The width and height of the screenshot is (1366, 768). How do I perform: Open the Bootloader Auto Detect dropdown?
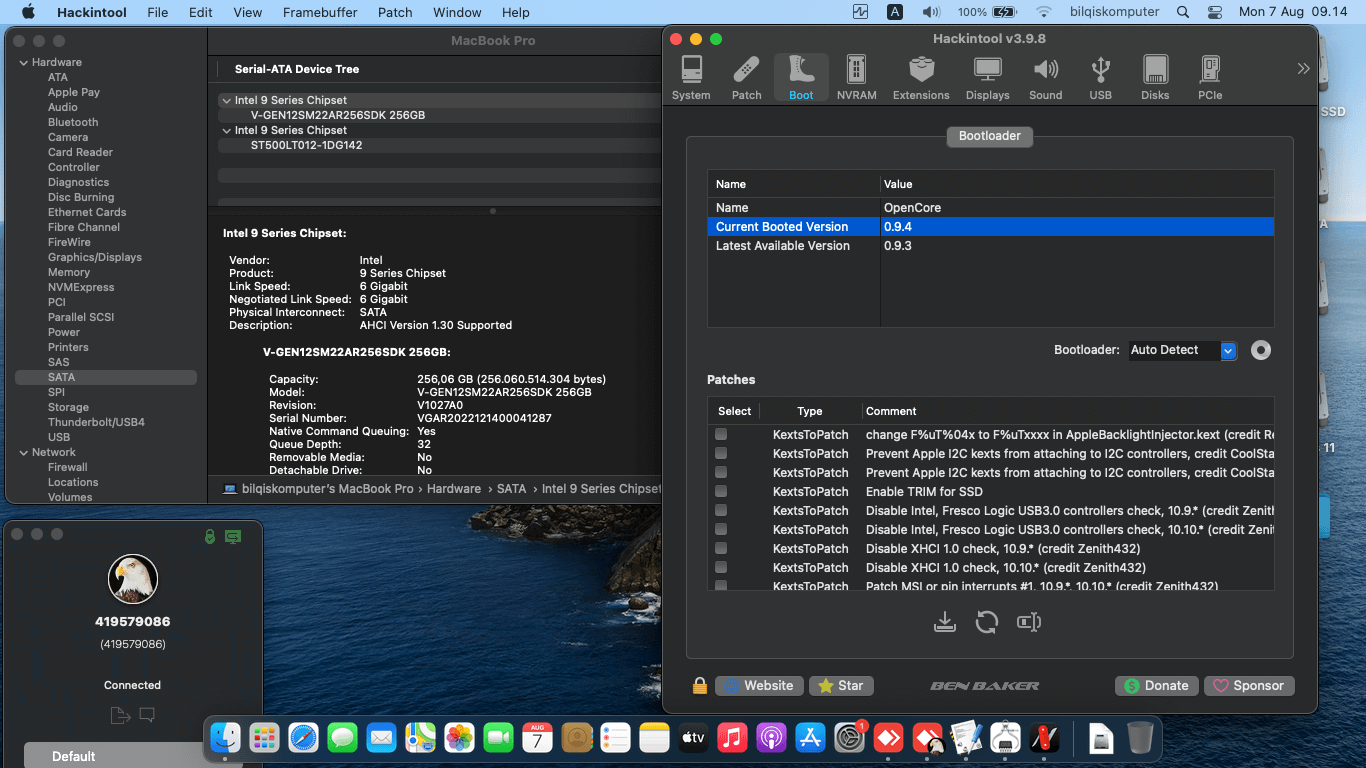(x=1183, y=350)
